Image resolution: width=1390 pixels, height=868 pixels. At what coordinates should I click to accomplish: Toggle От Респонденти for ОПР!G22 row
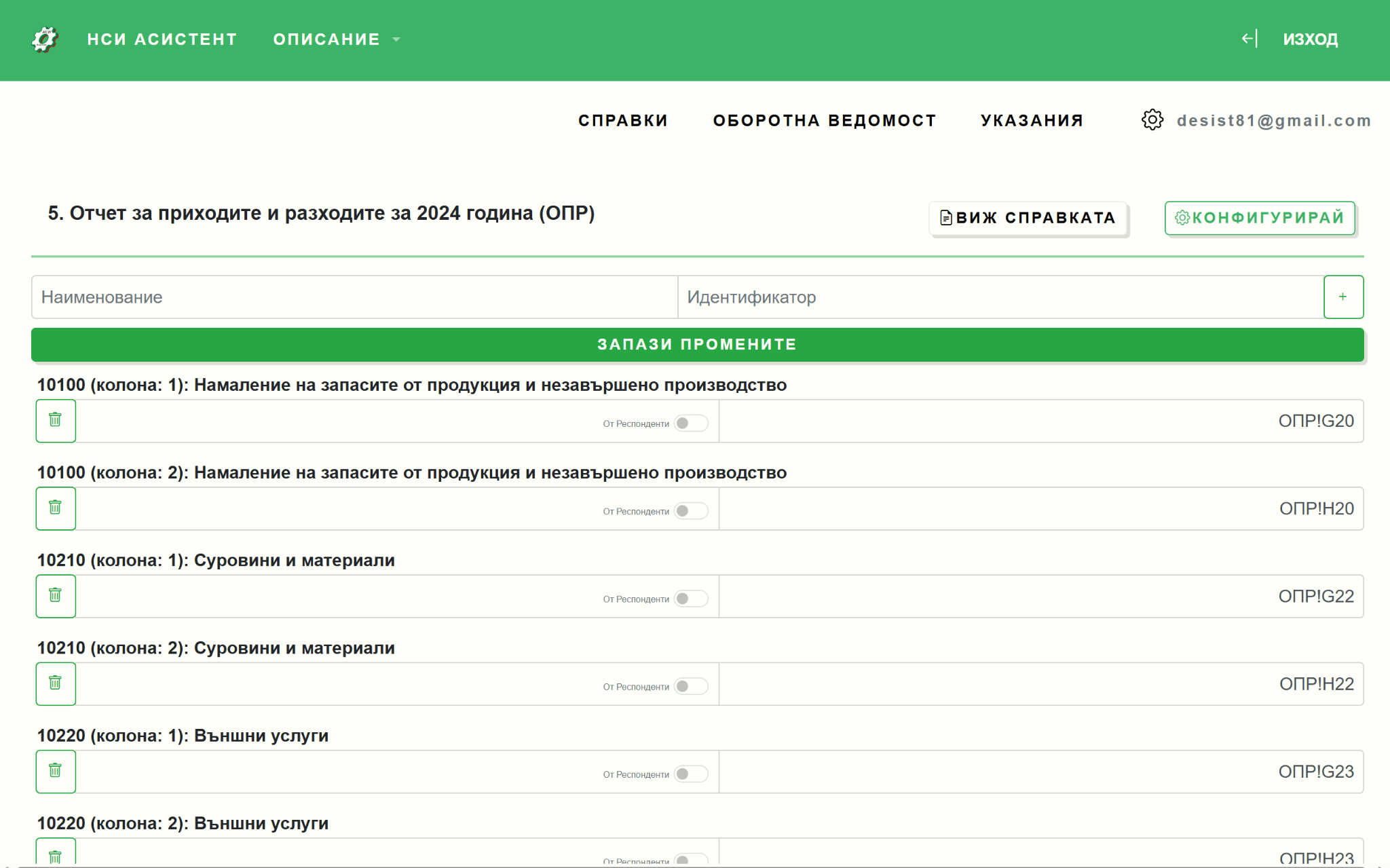[690, 599]
